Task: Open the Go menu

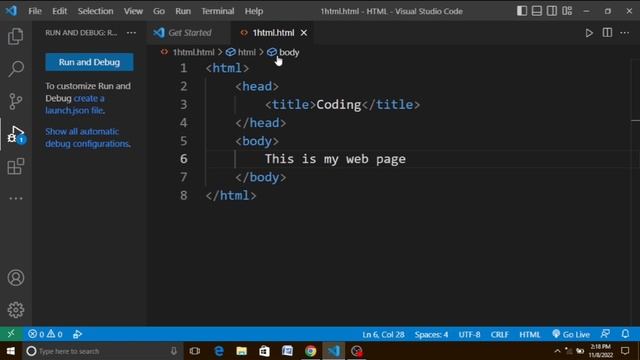Action: (159, 11)
